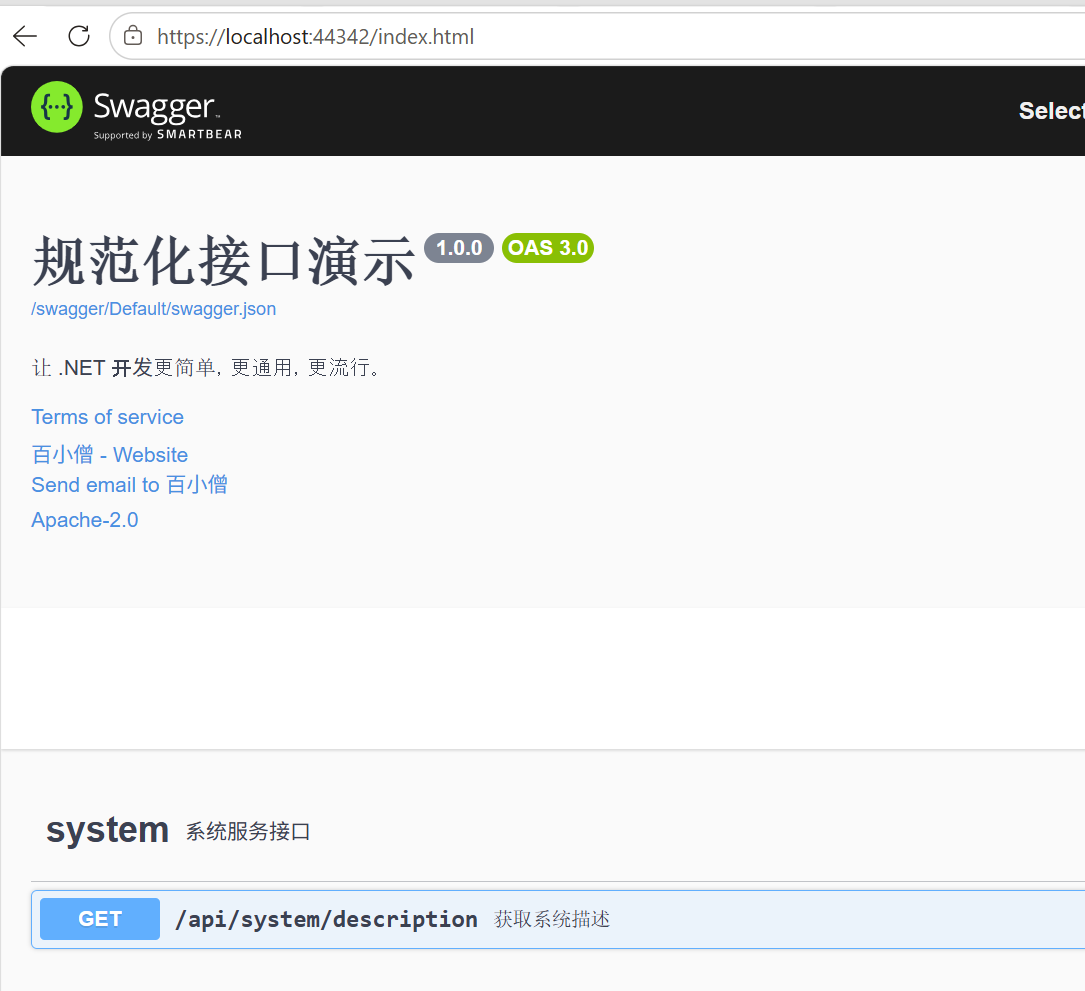Visit the 百小僧 - Website link
This screenshot has height=991, width=1085.
coord(109,455)
